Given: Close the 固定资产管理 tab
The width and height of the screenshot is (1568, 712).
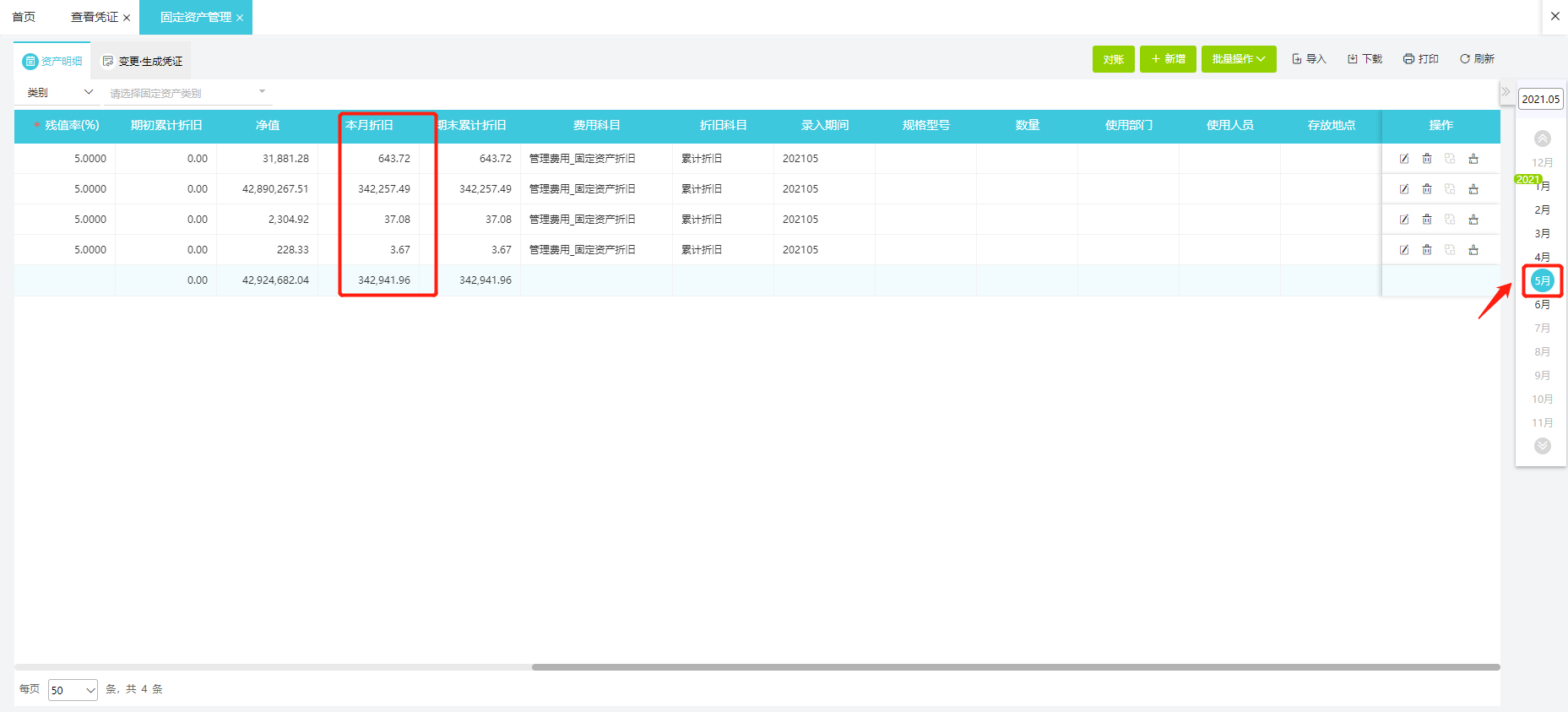Looking at the screenshot, I should [240, 18].
